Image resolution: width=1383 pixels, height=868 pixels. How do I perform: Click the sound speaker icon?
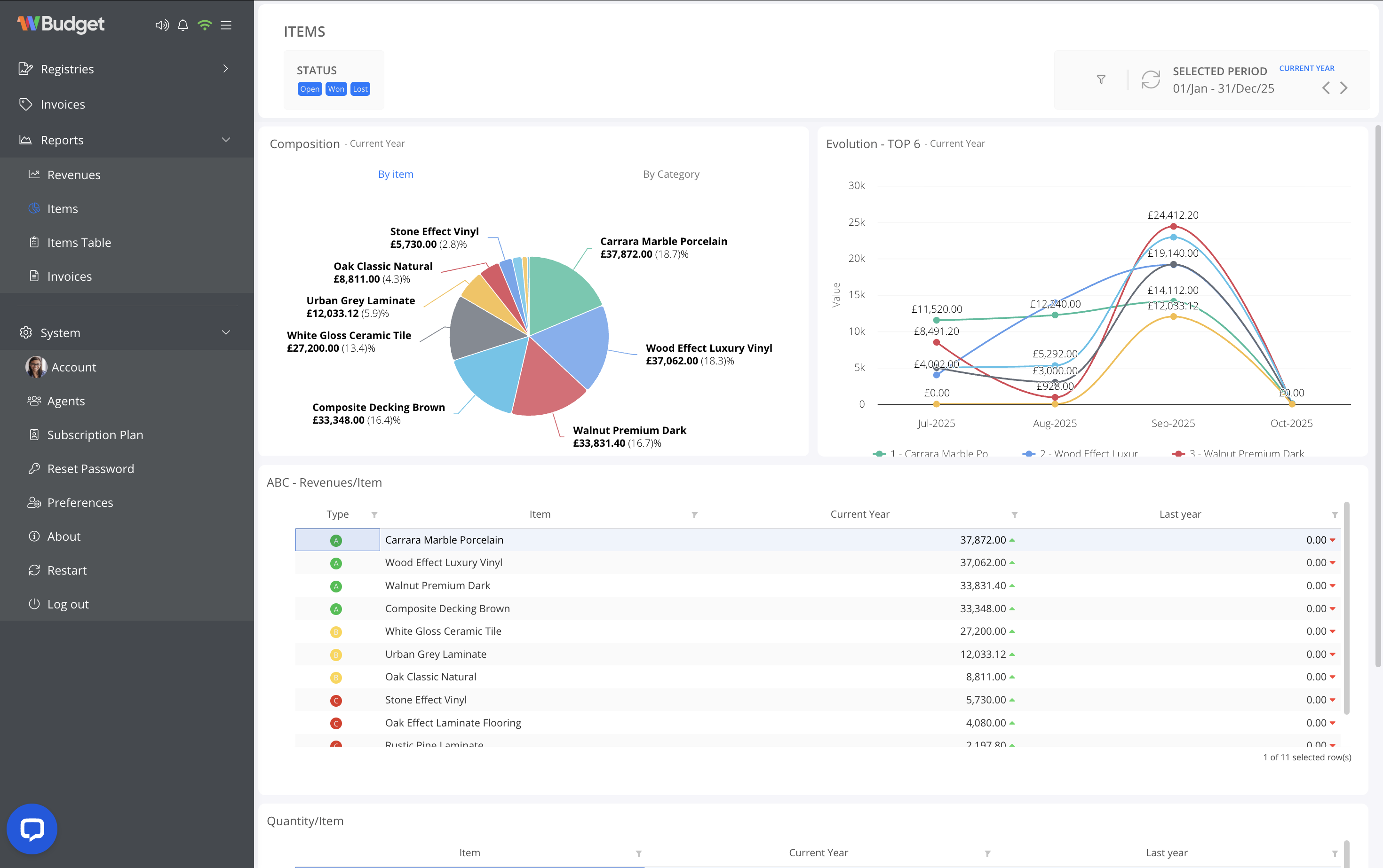point(162,25)
